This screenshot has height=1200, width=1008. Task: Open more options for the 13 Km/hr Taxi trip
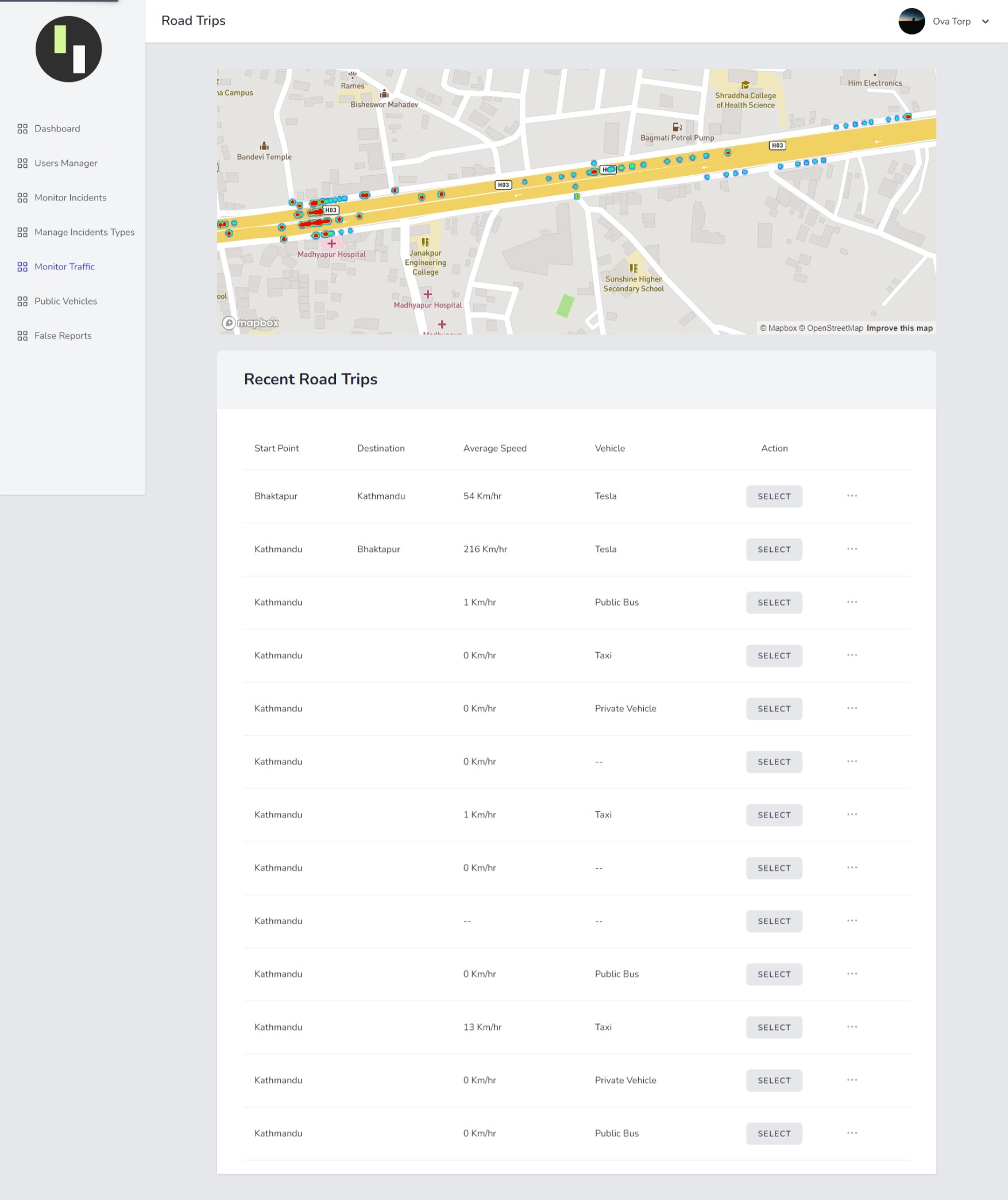852,1027
